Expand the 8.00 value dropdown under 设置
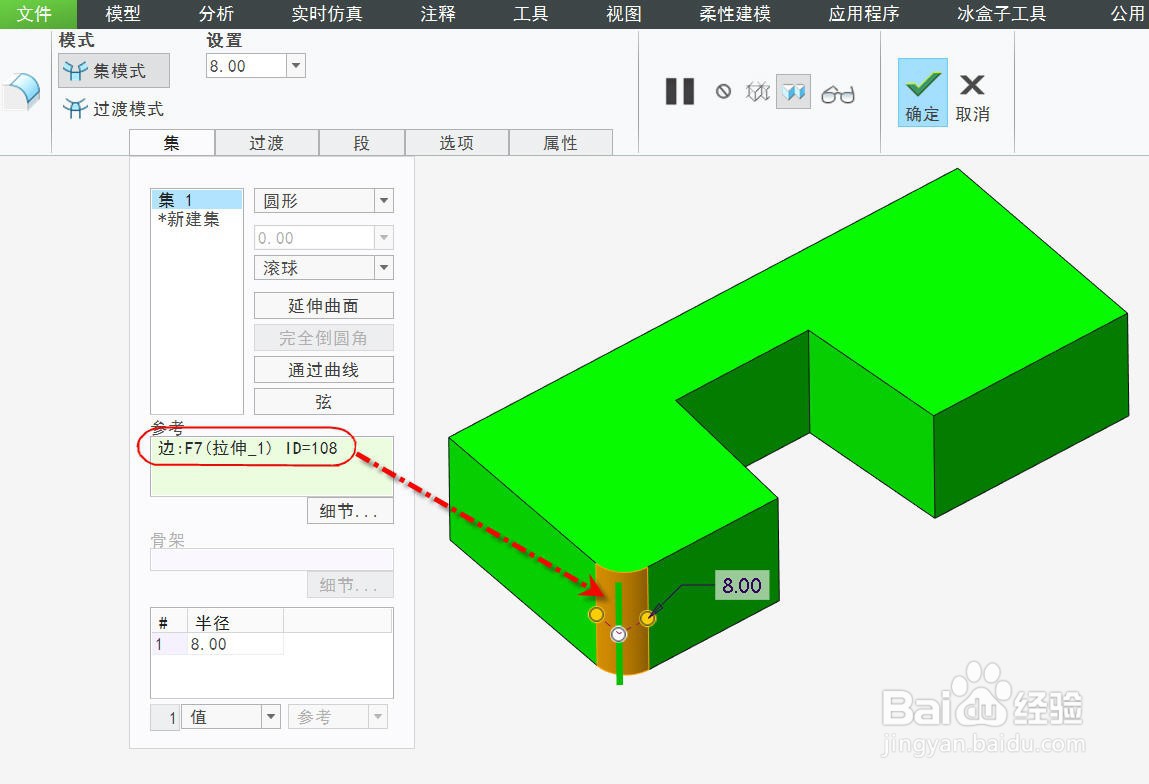Screen dimensions: 1149x784 (294, 64)
